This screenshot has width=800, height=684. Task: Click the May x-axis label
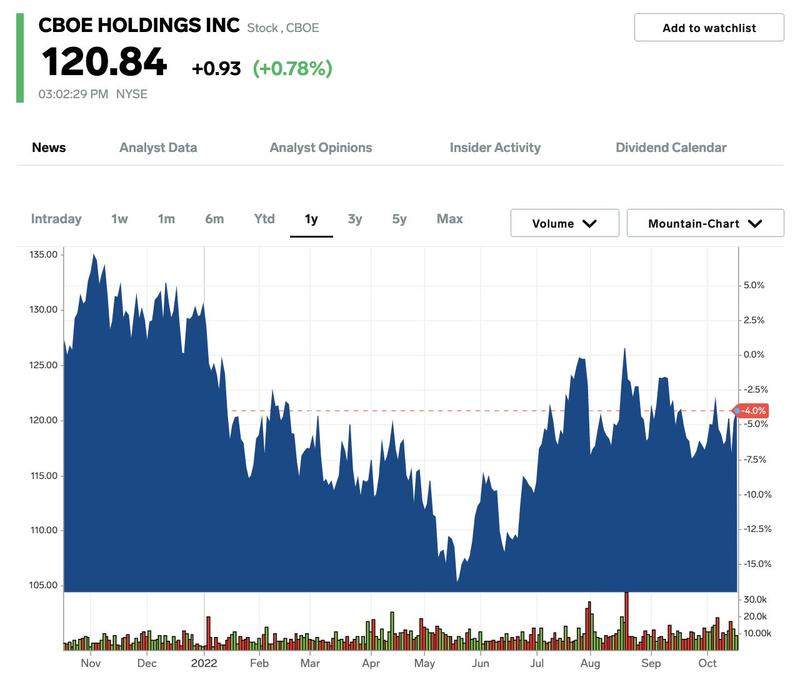[424, 663]
